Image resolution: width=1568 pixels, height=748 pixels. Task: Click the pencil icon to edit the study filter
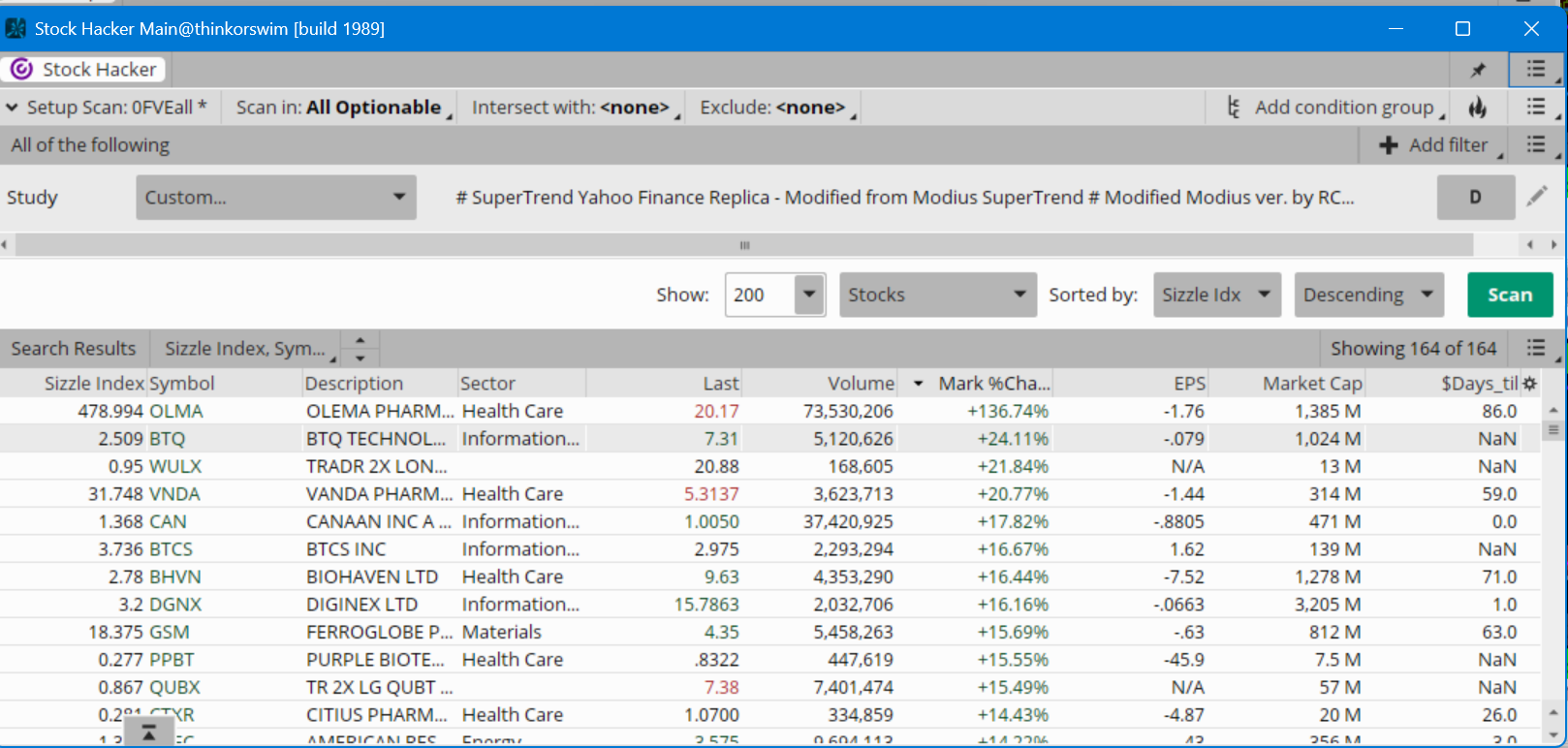click(x=1537, y=197)
